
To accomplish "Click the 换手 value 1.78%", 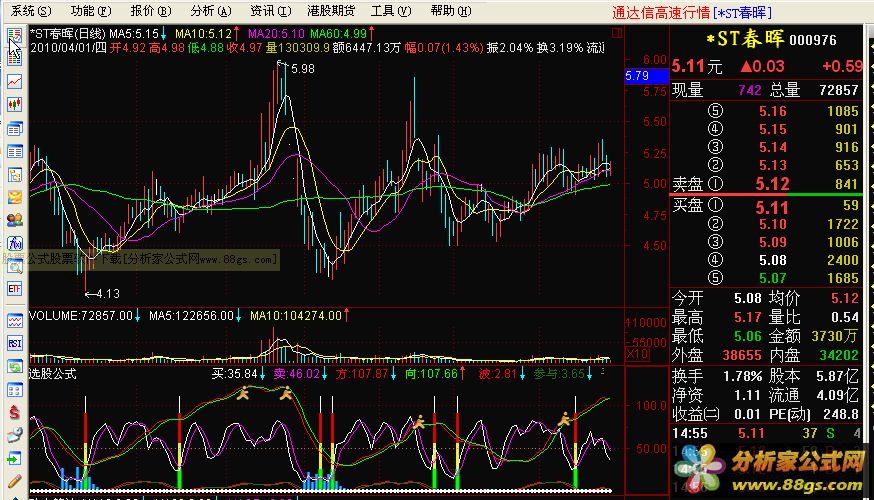I will (742, 377).
